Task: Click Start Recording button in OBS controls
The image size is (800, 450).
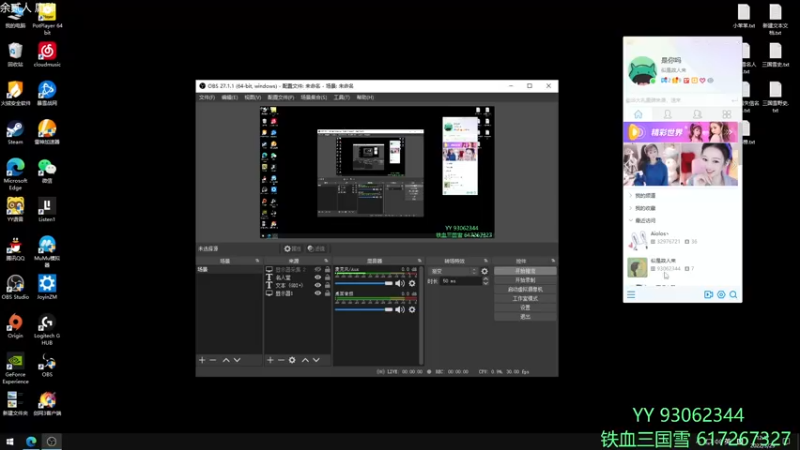Action: tap(525, 280)
